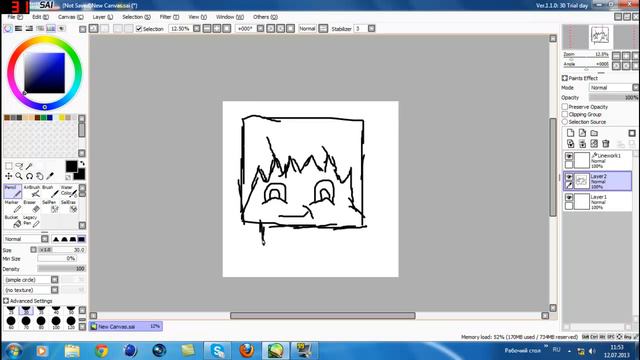This screenshot has height=360, width=640.
Task: Hide the Linework1 layer
Action: [x=569, y=156]
